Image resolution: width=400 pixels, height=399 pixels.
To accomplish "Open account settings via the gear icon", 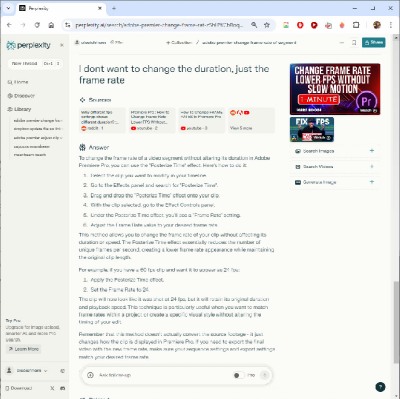I will coord(62,371).
